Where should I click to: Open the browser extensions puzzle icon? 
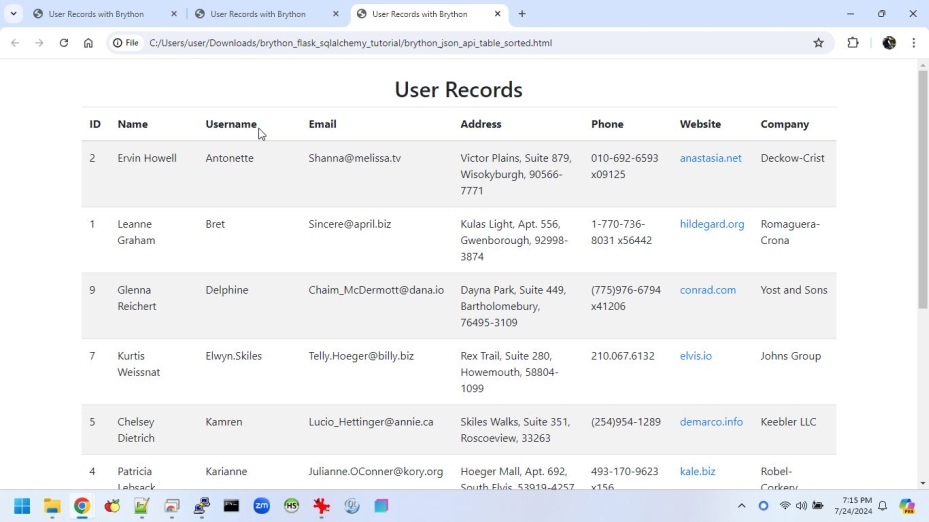coord(853,43)
